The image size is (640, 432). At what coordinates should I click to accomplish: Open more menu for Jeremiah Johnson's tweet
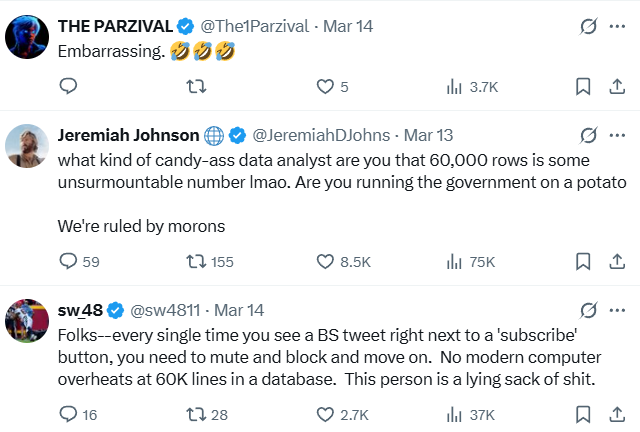[x=618, y=135]
